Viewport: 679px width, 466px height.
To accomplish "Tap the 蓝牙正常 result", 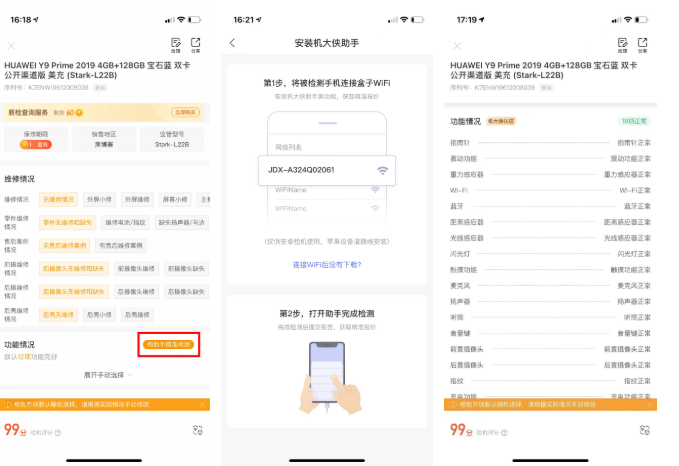I will pos(637,206).
